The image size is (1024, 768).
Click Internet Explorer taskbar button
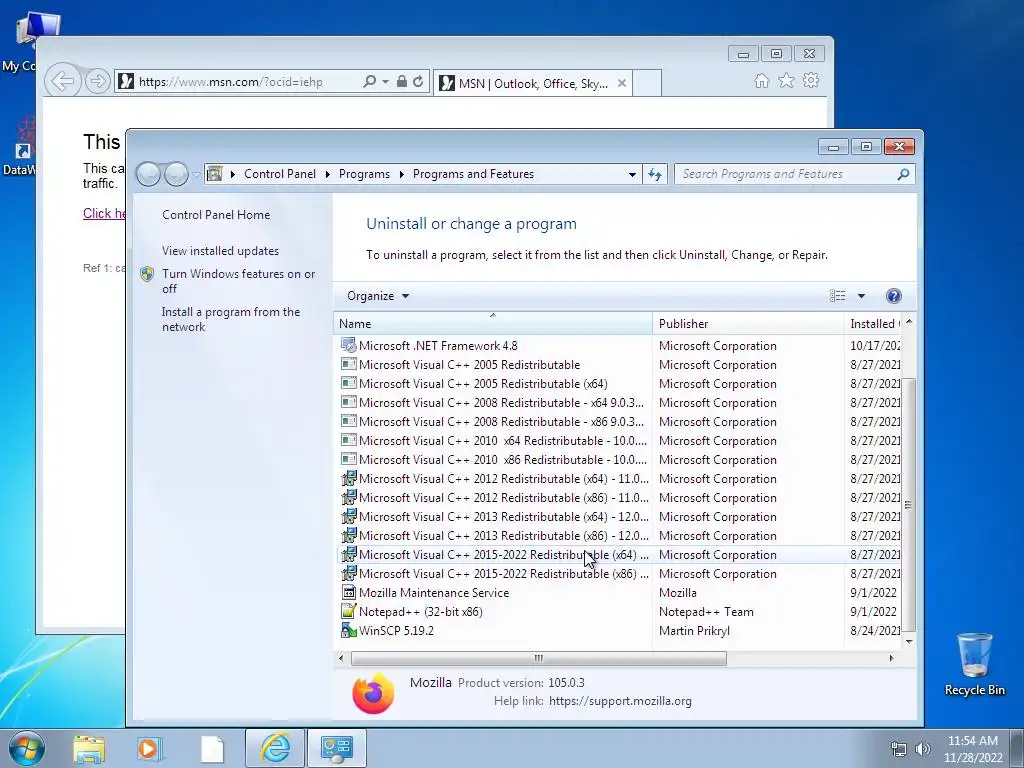275,748
